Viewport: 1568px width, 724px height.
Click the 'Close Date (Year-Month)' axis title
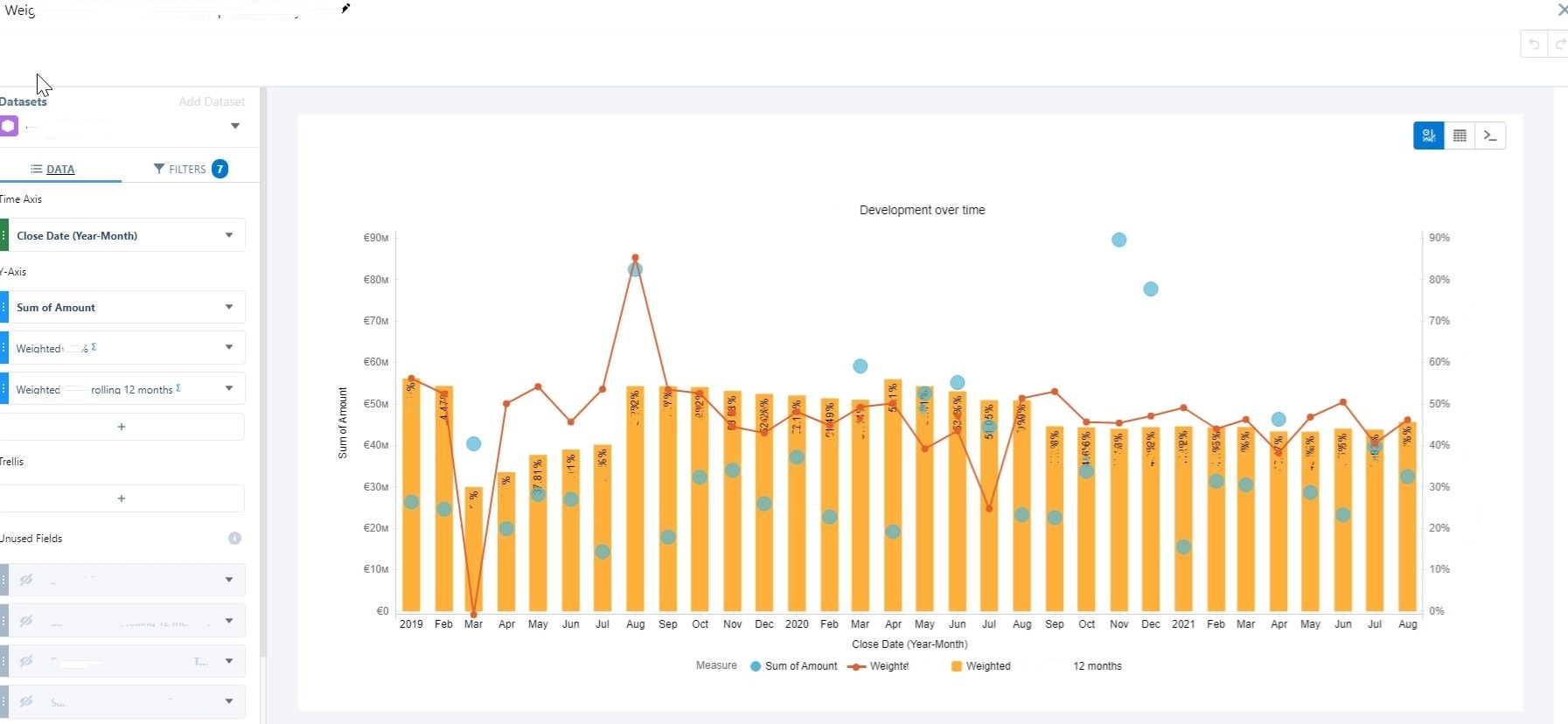(x=909, y=644)
